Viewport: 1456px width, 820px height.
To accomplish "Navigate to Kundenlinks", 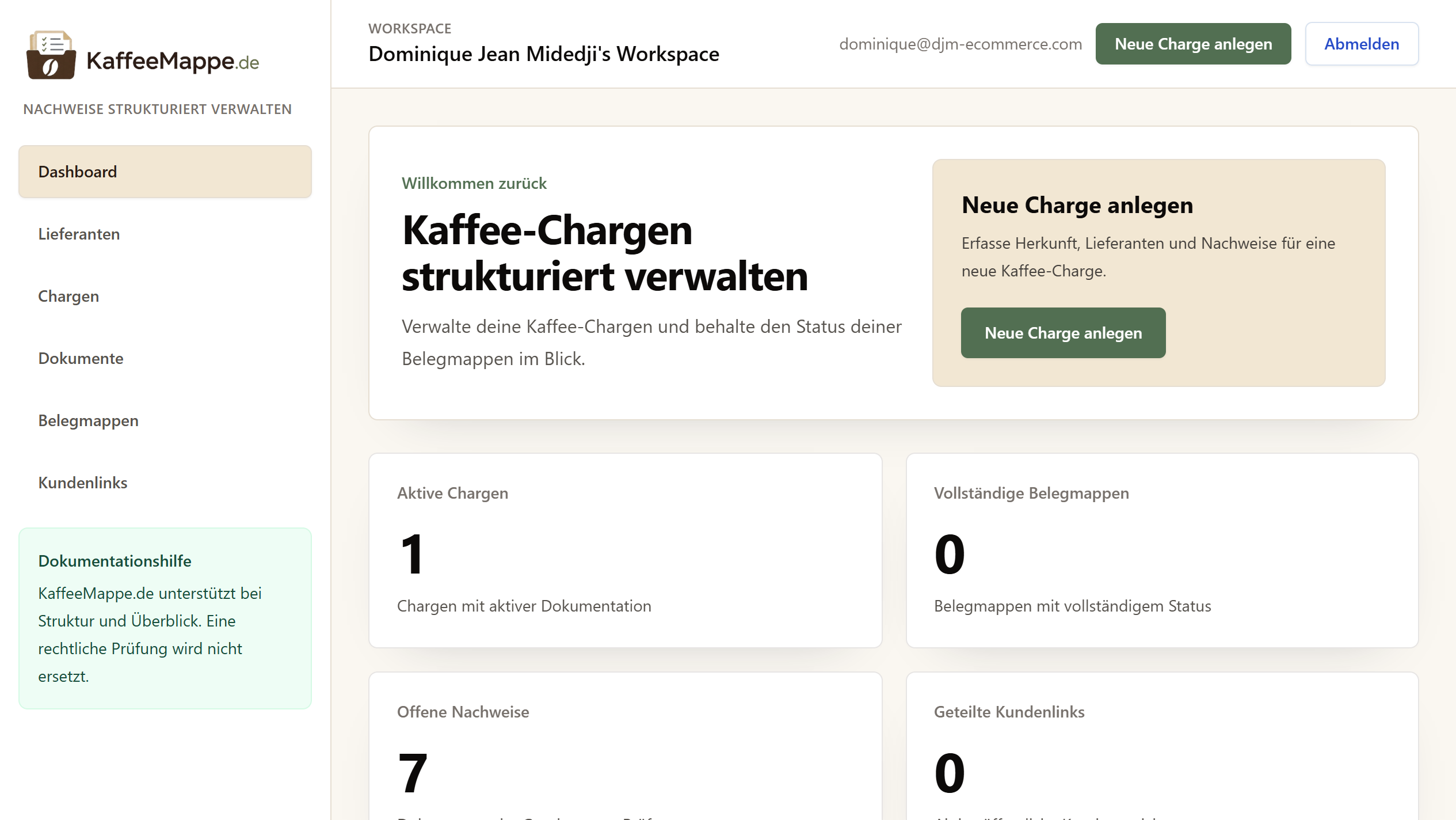I will point(165,483).
